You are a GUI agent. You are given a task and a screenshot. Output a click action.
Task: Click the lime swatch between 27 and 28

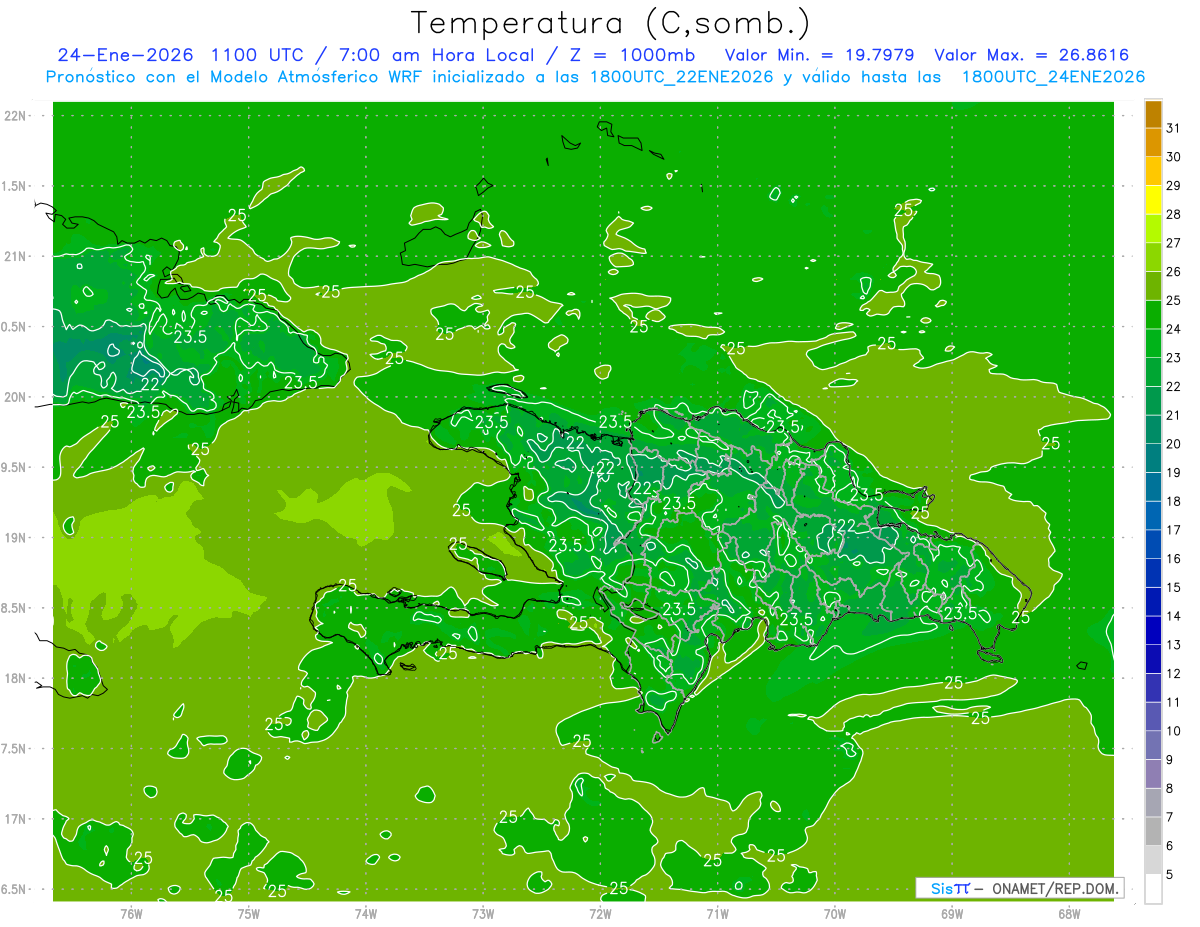[x=1153, y=229]
